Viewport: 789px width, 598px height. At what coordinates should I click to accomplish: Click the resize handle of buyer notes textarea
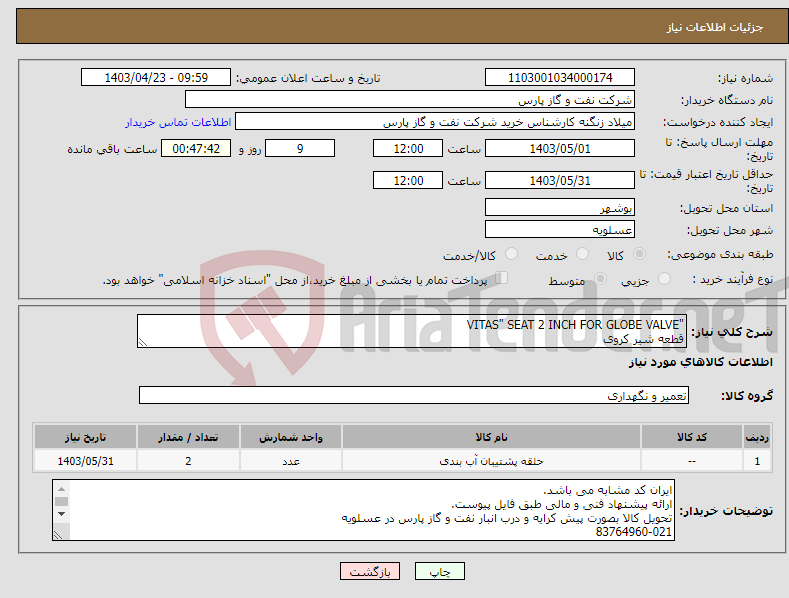coord(58,535)
